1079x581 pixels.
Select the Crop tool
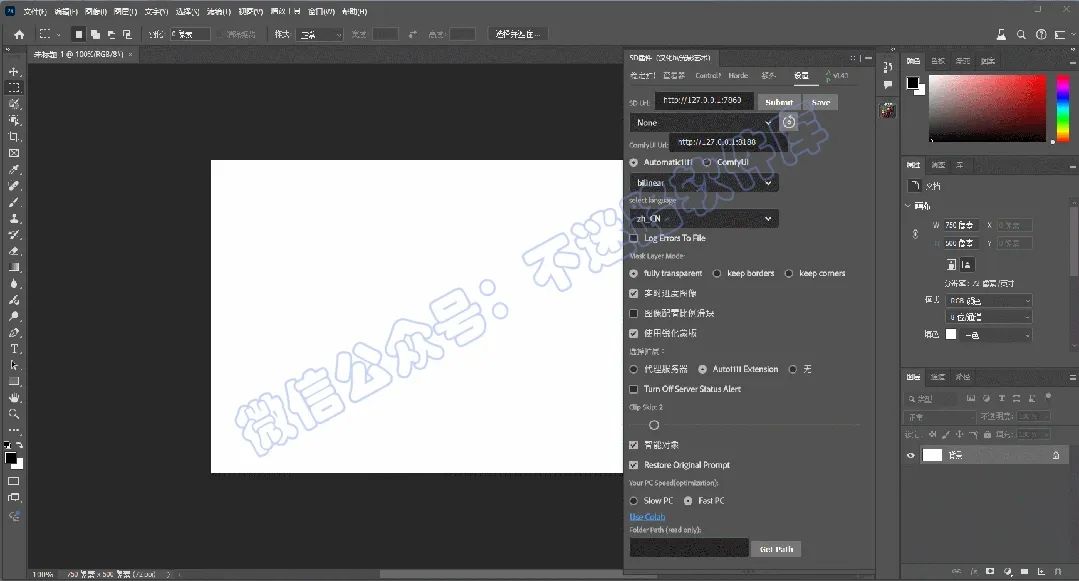pos(14,136)
